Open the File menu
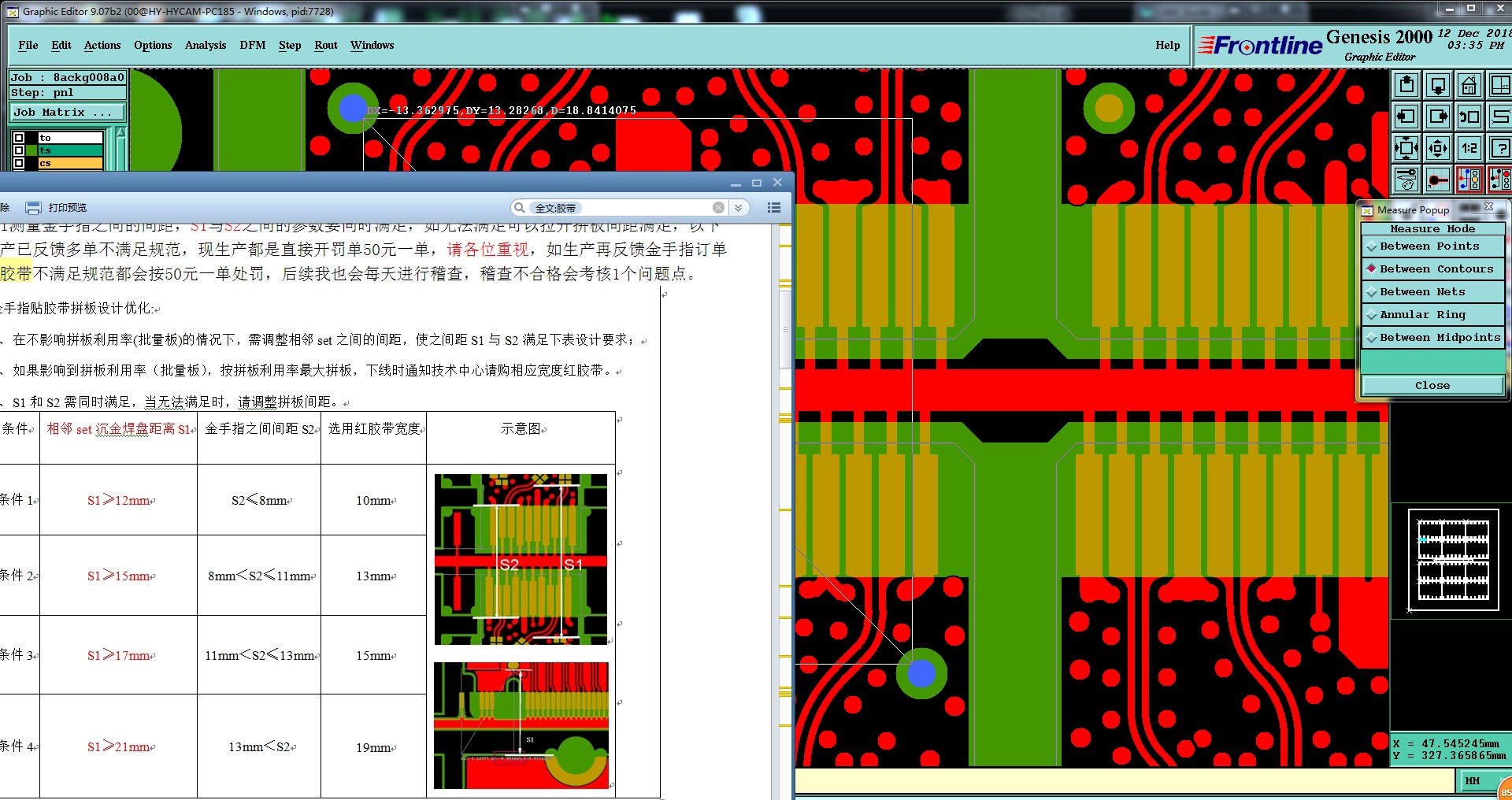Viewport: 1512px width, 800px height. tap(28, 45)
